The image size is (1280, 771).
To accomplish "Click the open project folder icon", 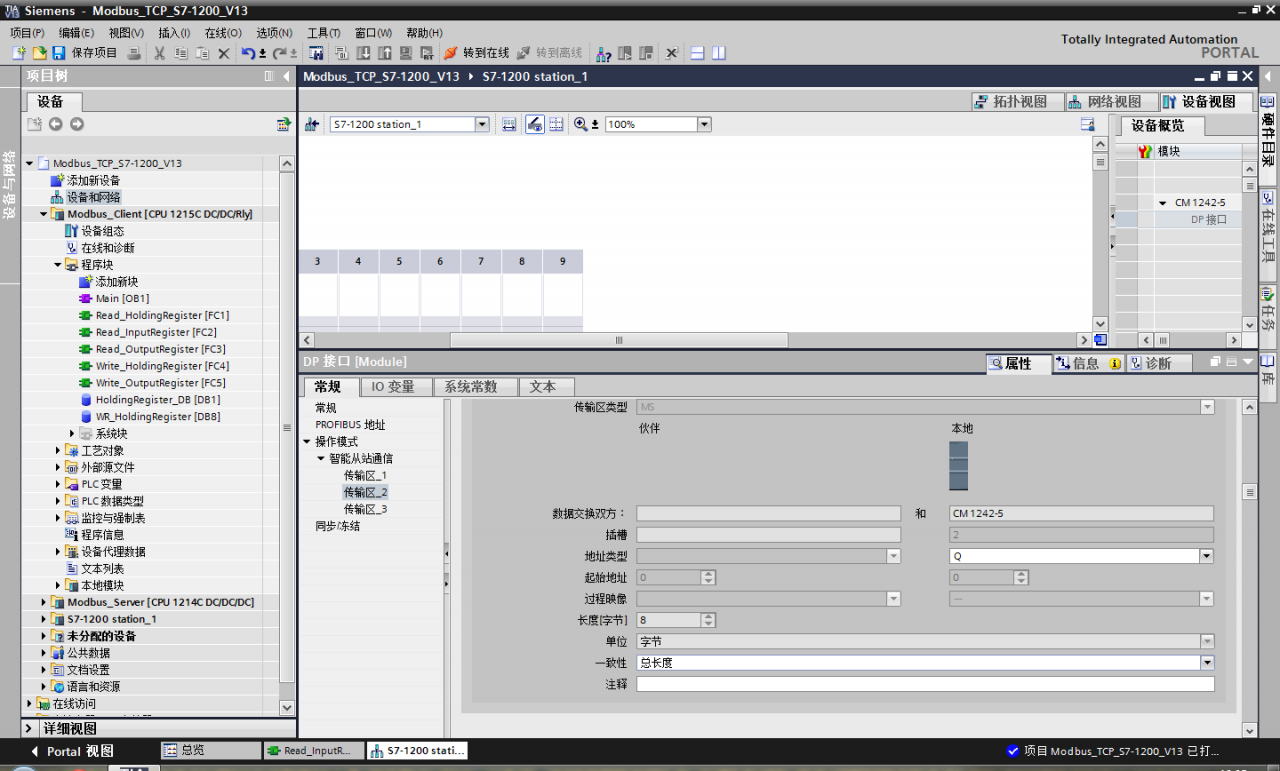I will click(x=39, y=53).
